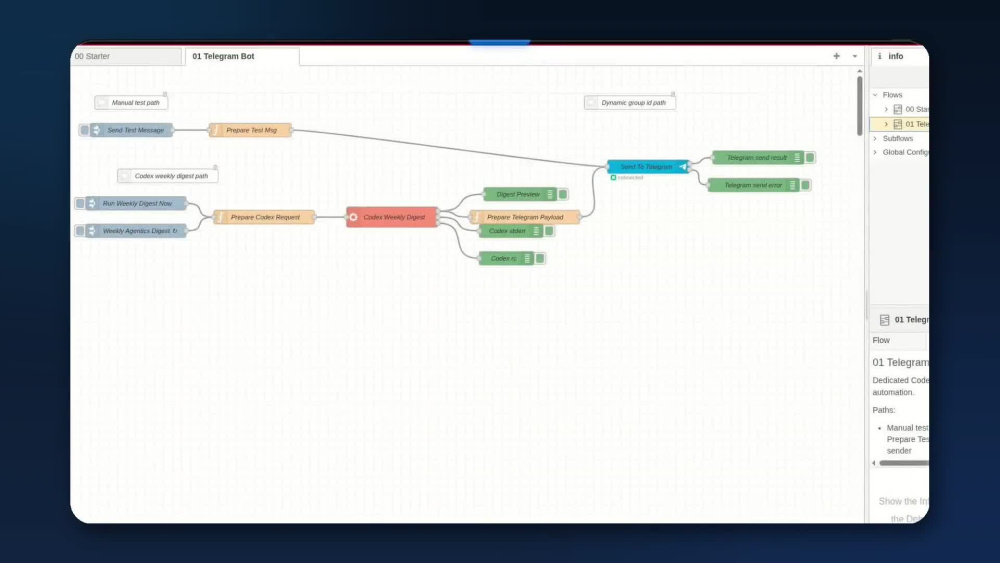Toggle the Telegram send result debug output
The width and height of the screenshot is (1000, 563).
[x=810, y=157]
